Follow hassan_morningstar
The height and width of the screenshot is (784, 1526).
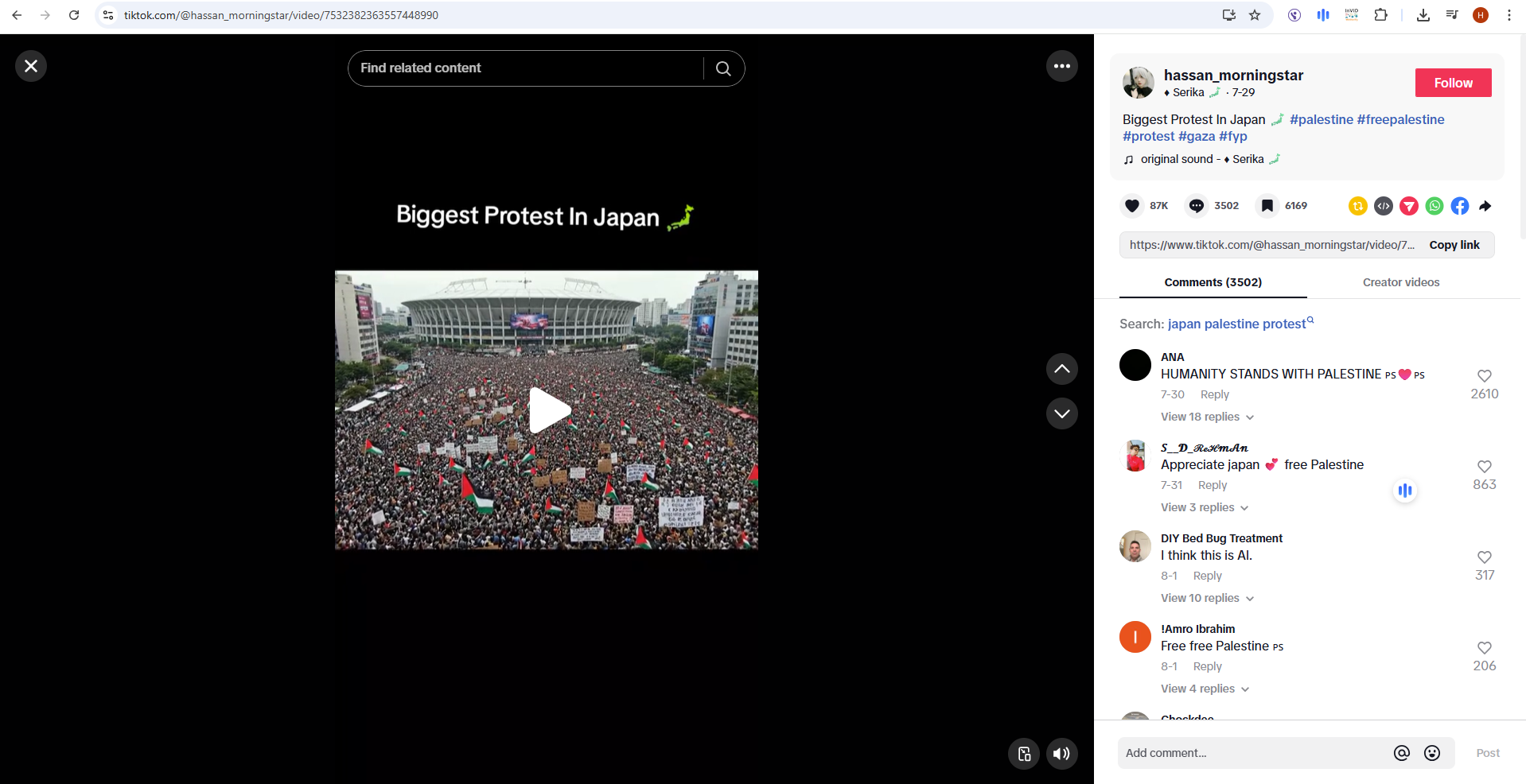[1453, 83]
